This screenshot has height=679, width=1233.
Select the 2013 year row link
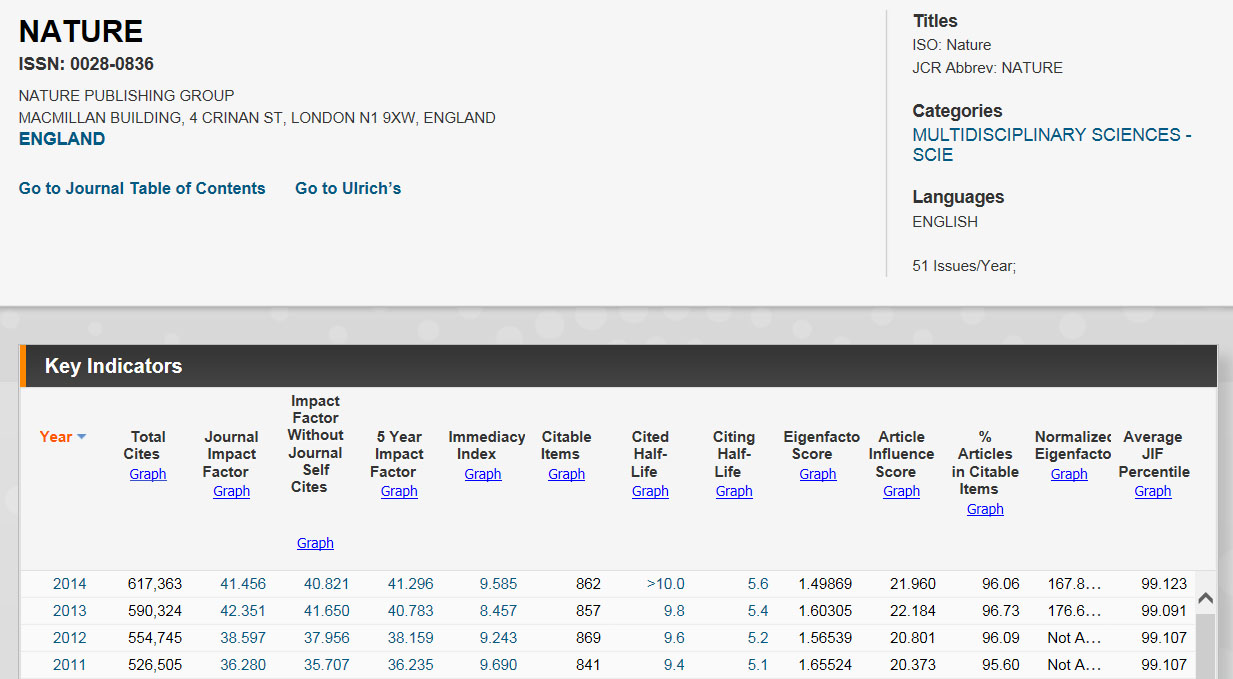[70, 611]
